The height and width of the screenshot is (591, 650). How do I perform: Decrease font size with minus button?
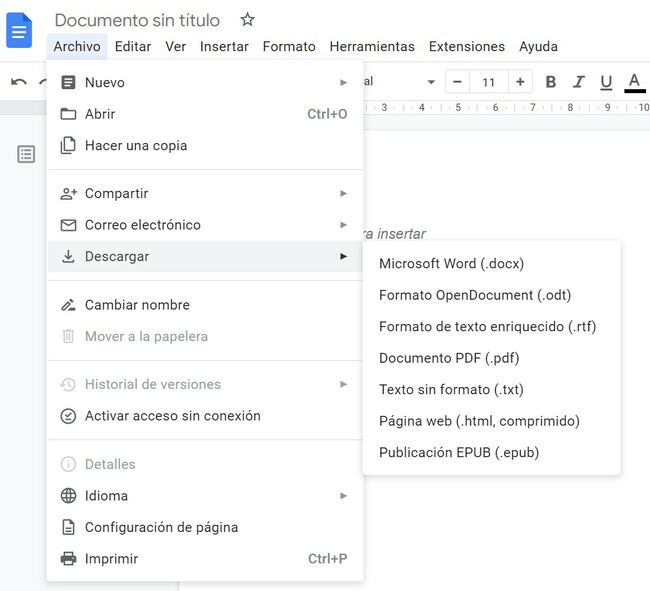pos(458,82)
